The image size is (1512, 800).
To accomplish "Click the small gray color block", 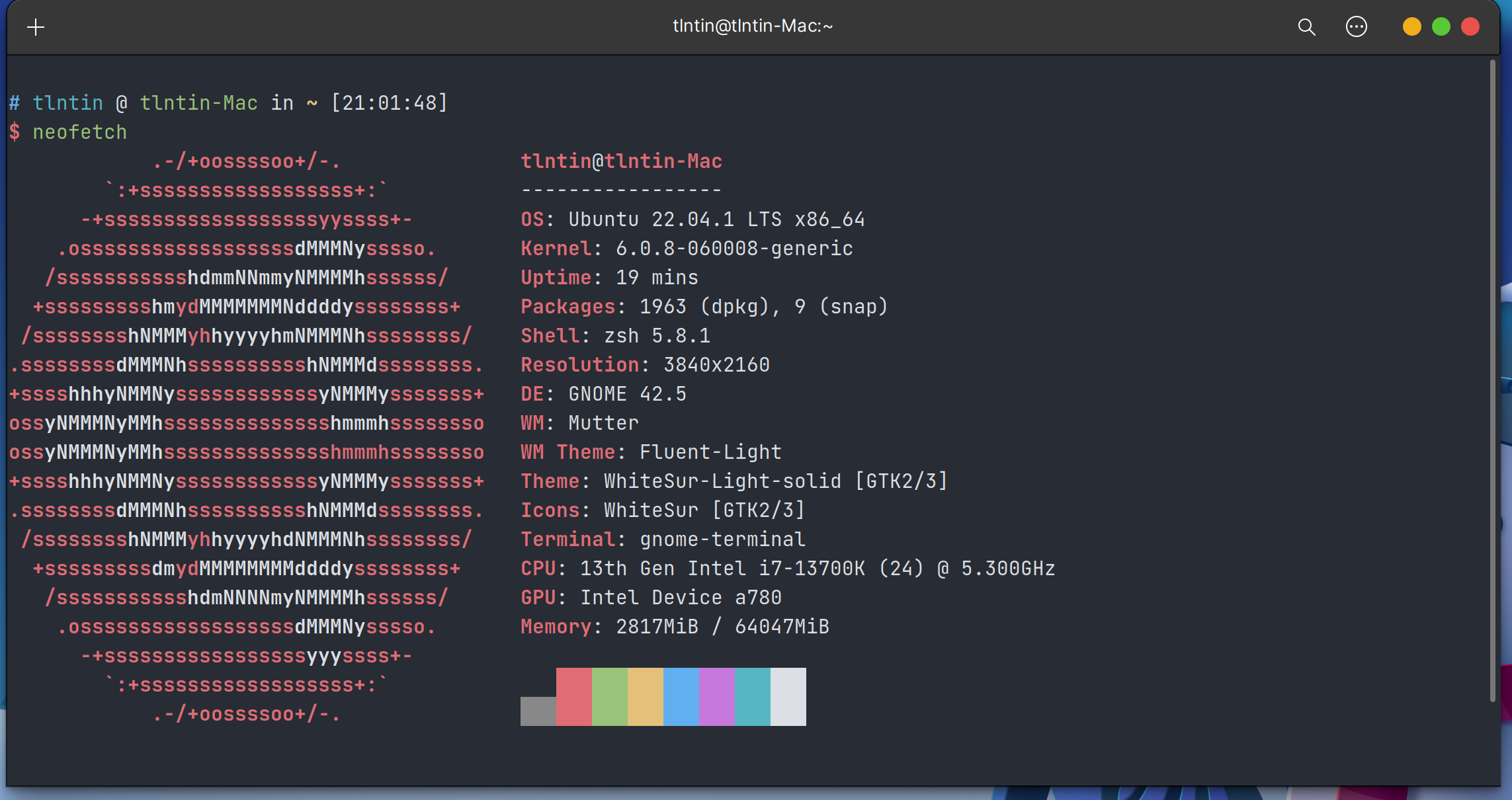I will pos(538,711).
